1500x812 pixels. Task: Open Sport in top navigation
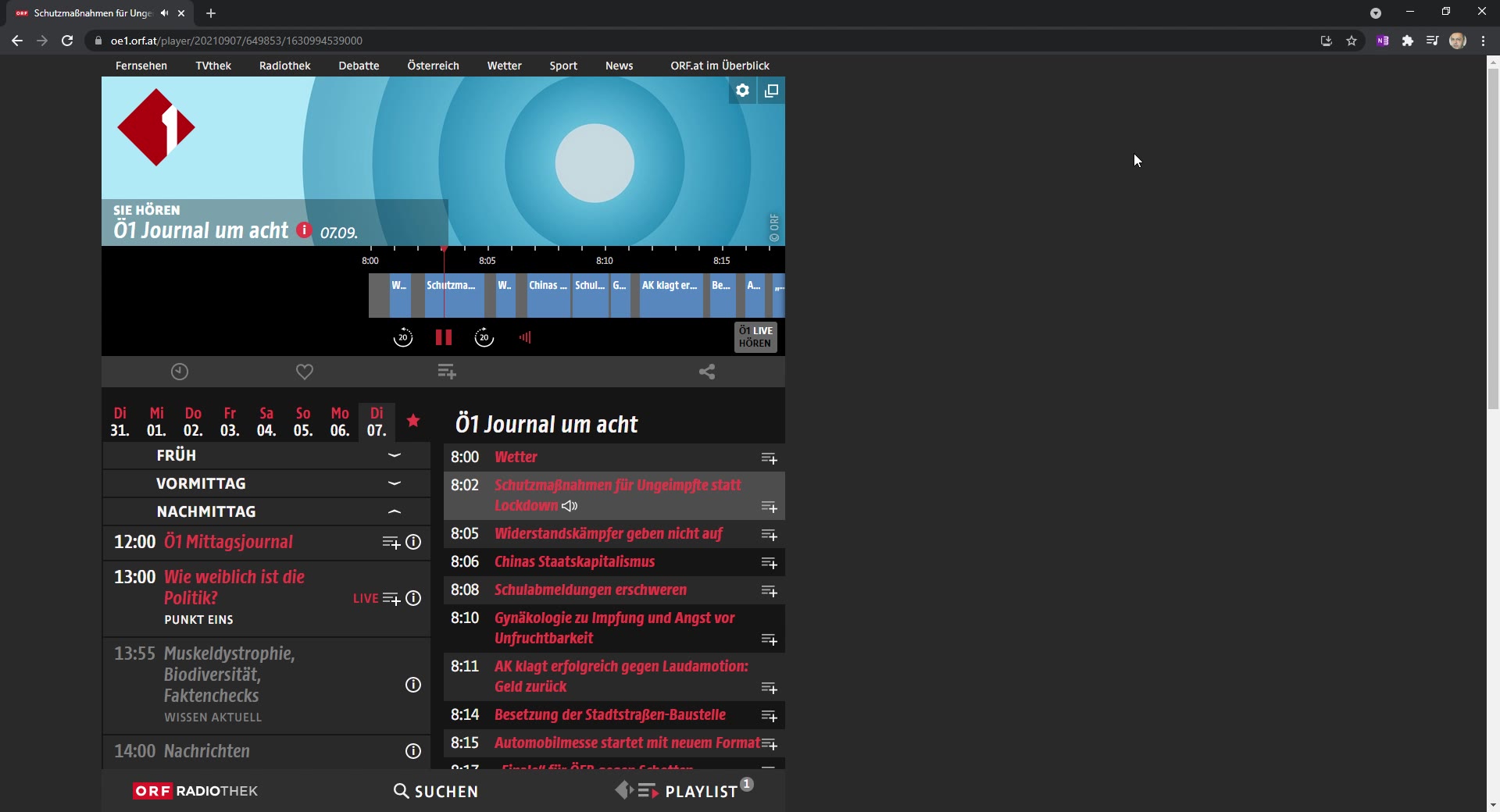click(563, 66)
